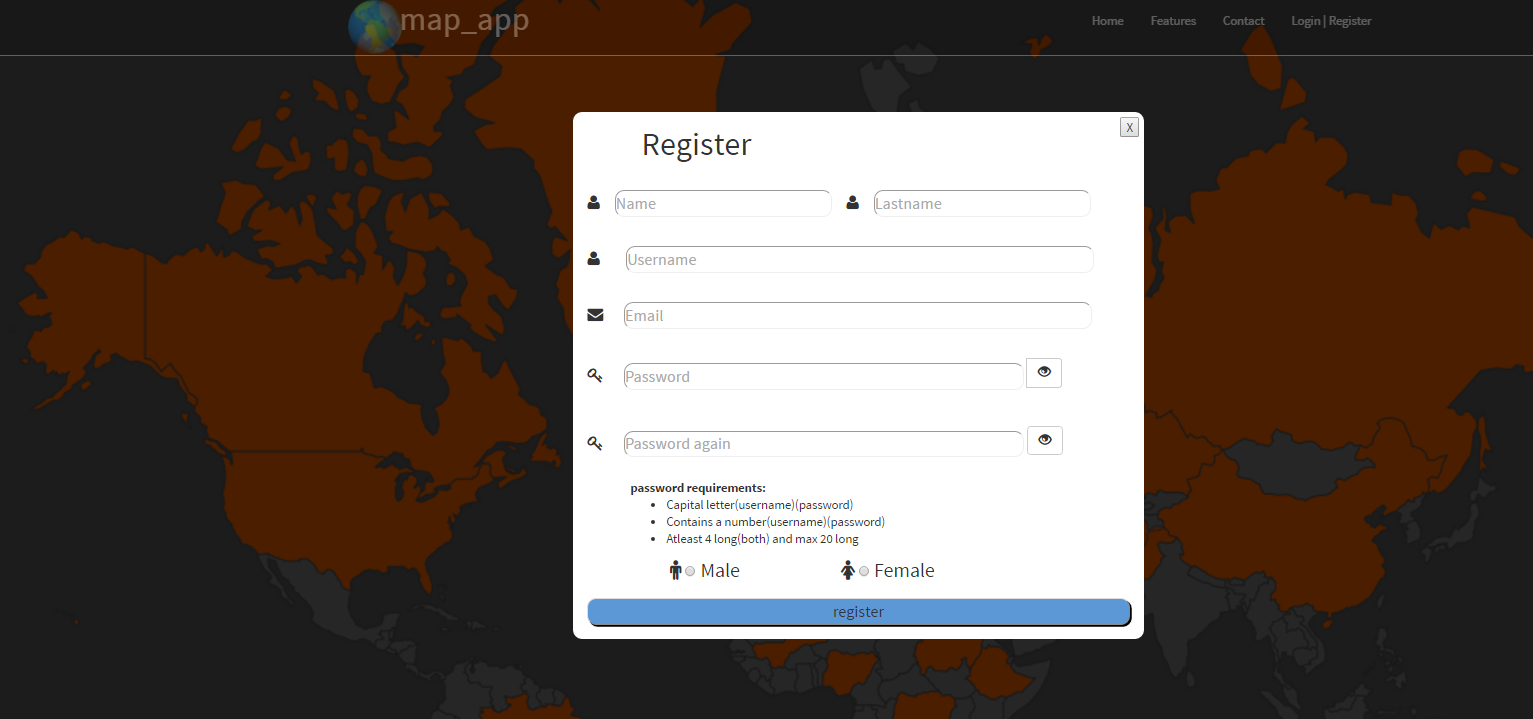Toggle visibility of Password again field

pos(1045,440)
